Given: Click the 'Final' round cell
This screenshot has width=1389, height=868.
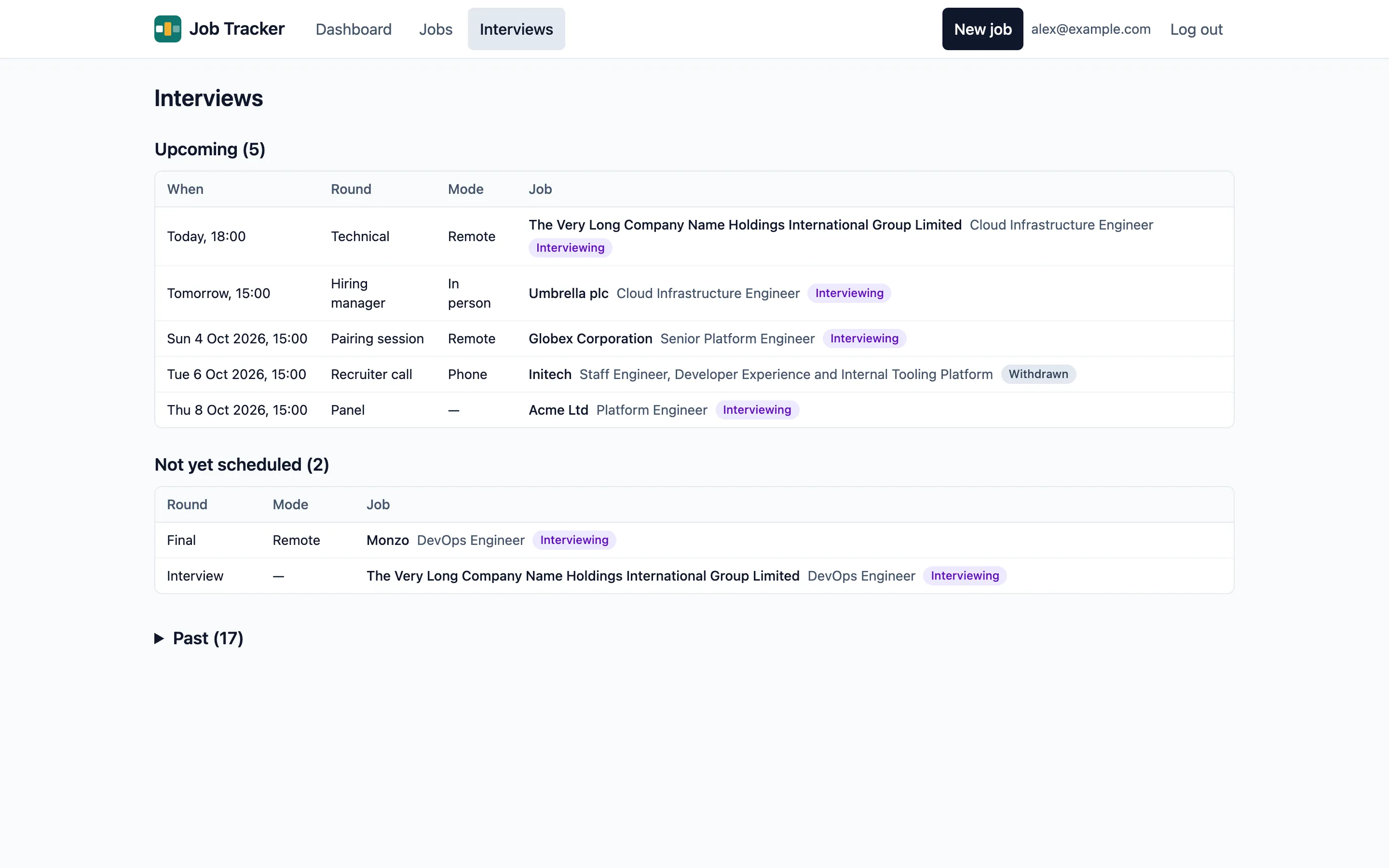Looking at the screenshot, I should coord(181,540).
